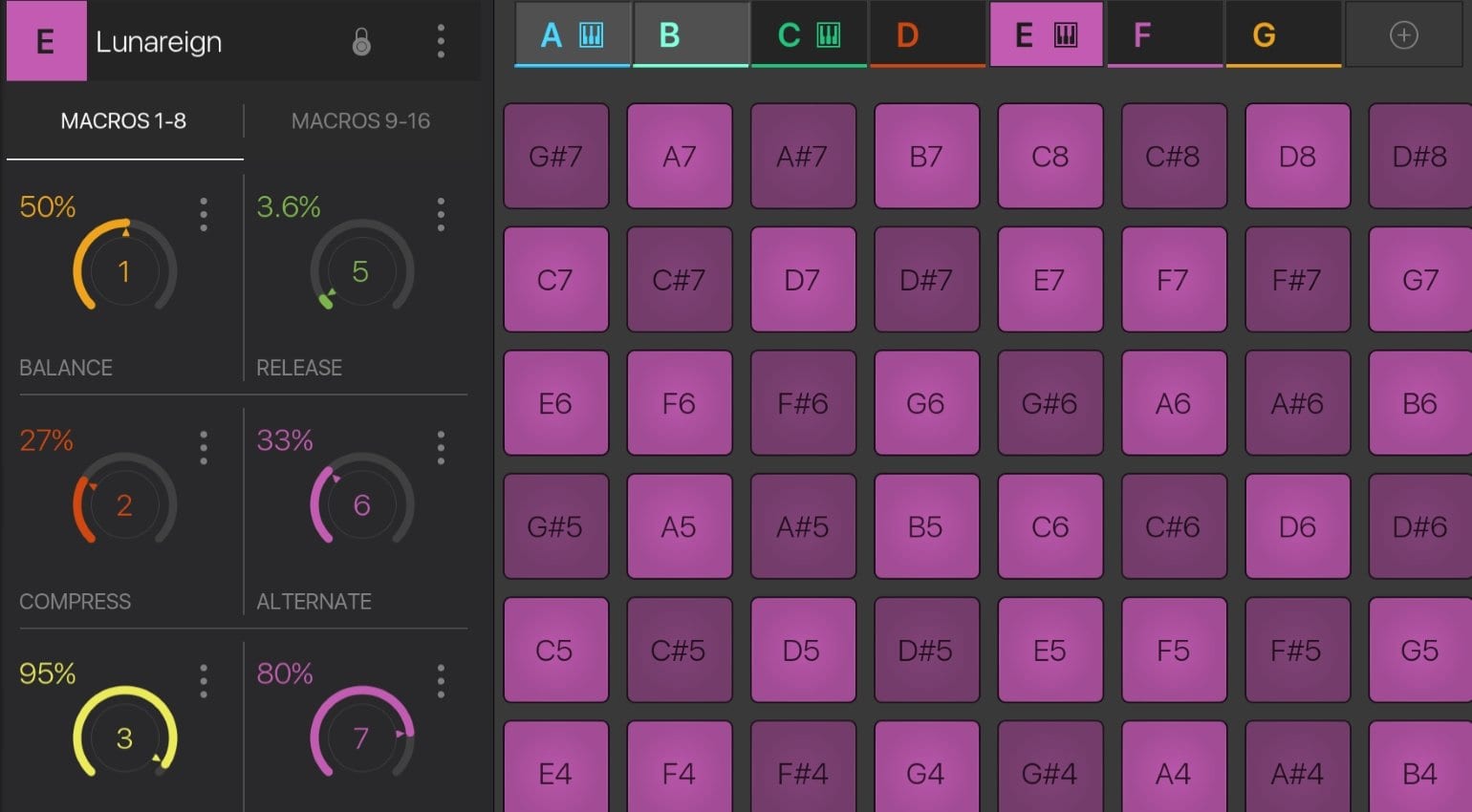Open the ALTERNATE macro dropdown menu
The width and height of the screenshot is (1472, 812).
pos(441,445)
